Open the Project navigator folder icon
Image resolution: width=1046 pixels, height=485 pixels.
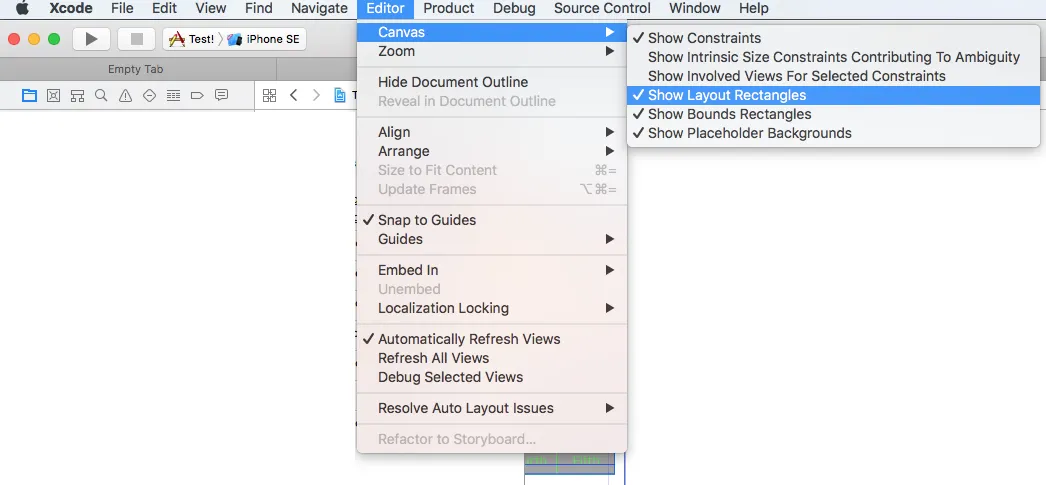29,95
